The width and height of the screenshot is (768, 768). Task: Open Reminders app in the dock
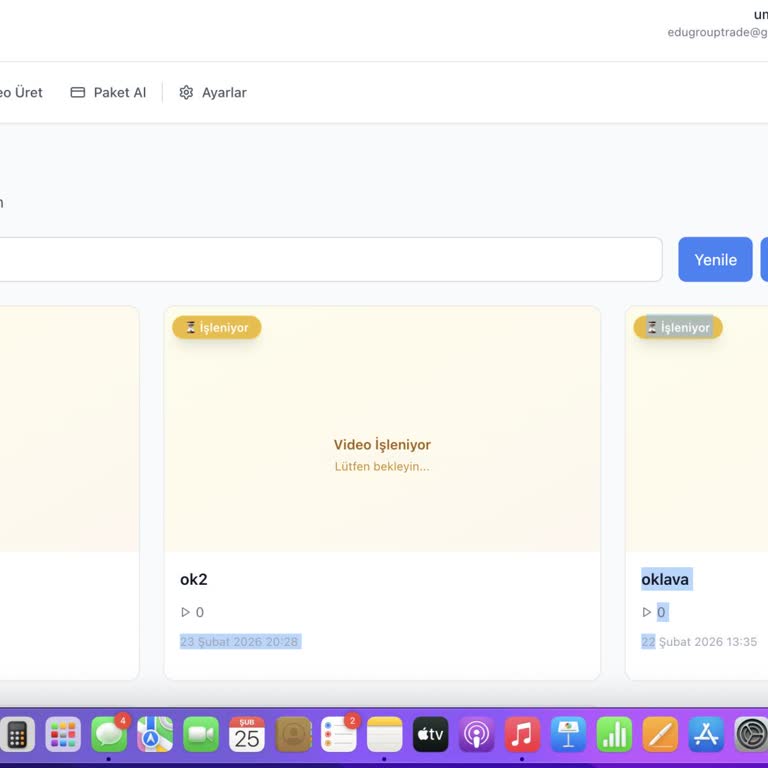[338, 734]
